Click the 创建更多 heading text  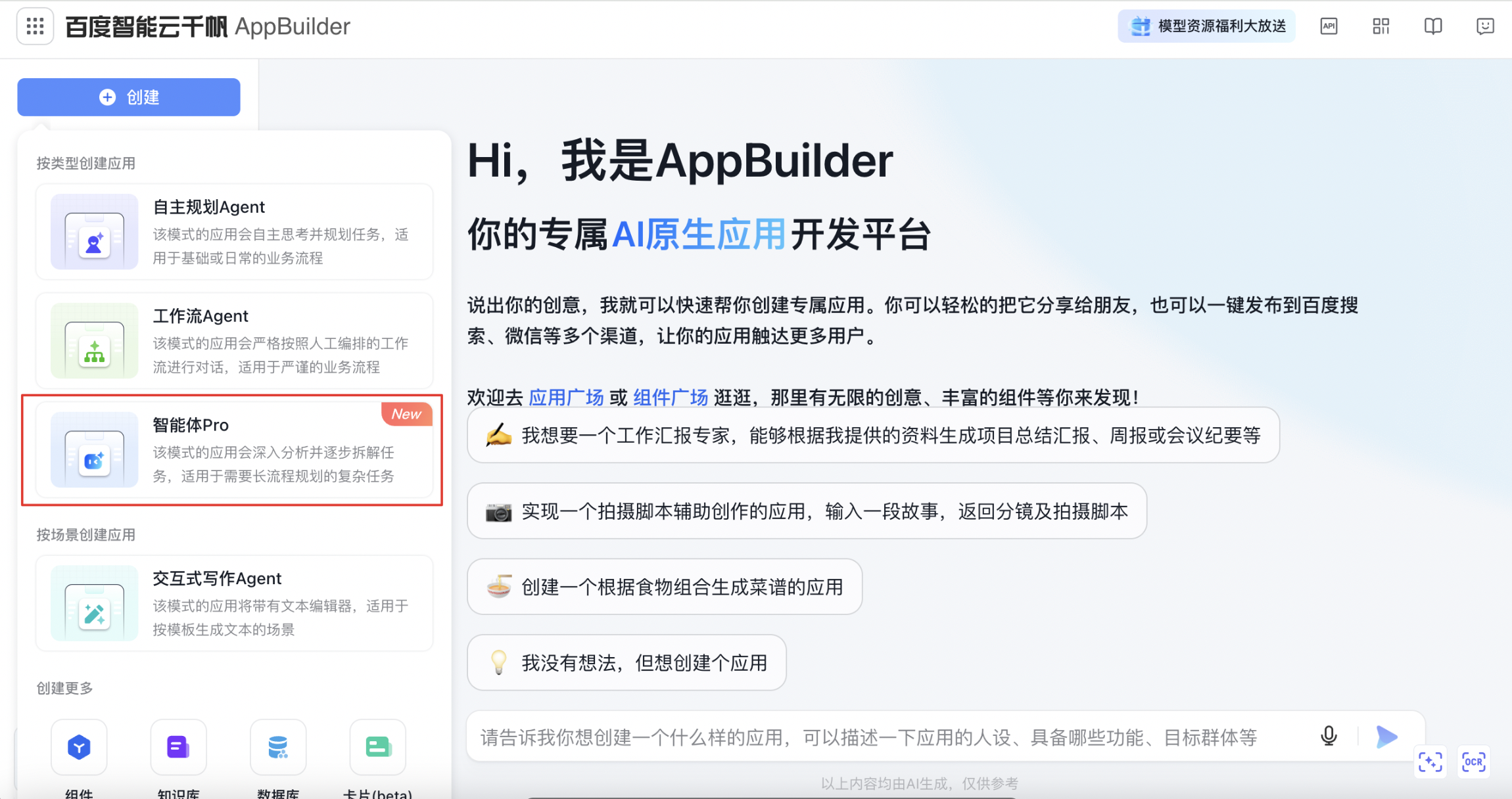[x=64, y=688]
